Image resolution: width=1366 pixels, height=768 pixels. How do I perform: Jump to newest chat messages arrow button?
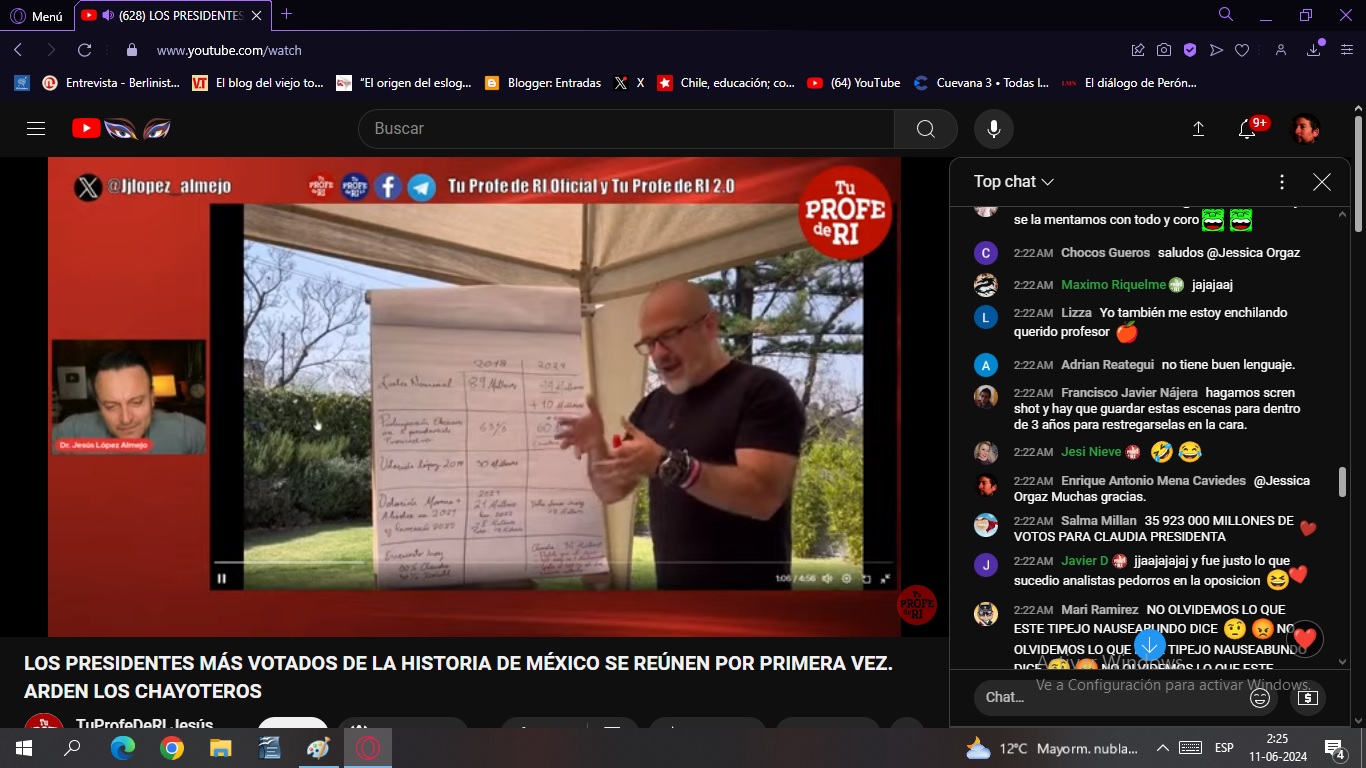click(1150, 643)
